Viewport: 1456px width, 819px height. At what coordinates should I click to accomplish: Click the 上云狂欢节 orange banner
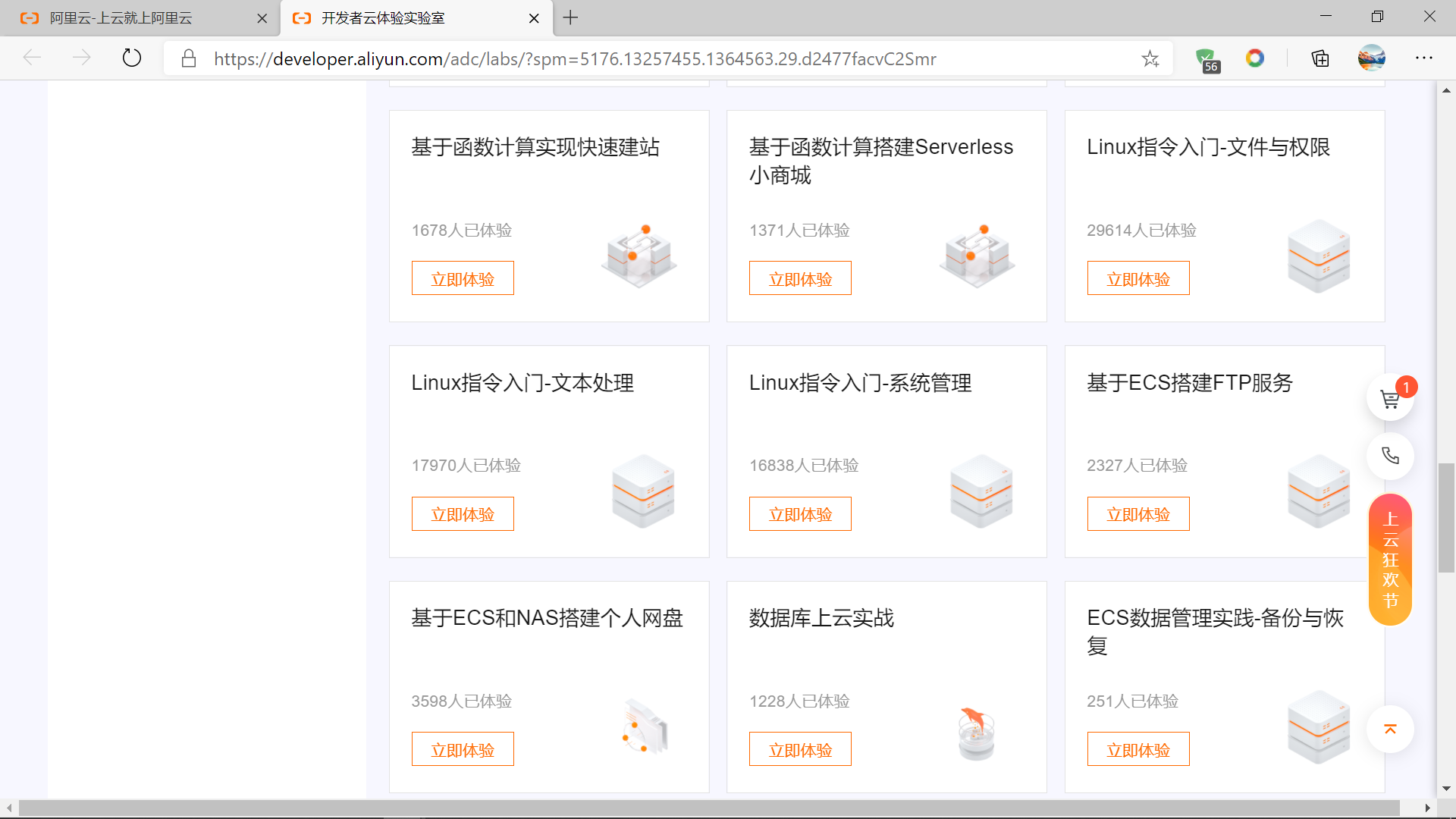[1389, 560]
